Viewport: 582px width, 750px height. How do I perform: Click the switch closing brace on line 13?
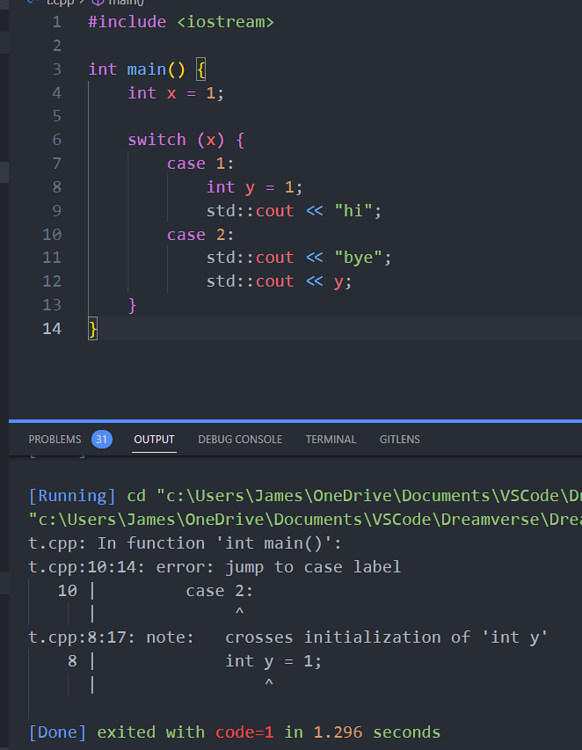pos(132,305)
